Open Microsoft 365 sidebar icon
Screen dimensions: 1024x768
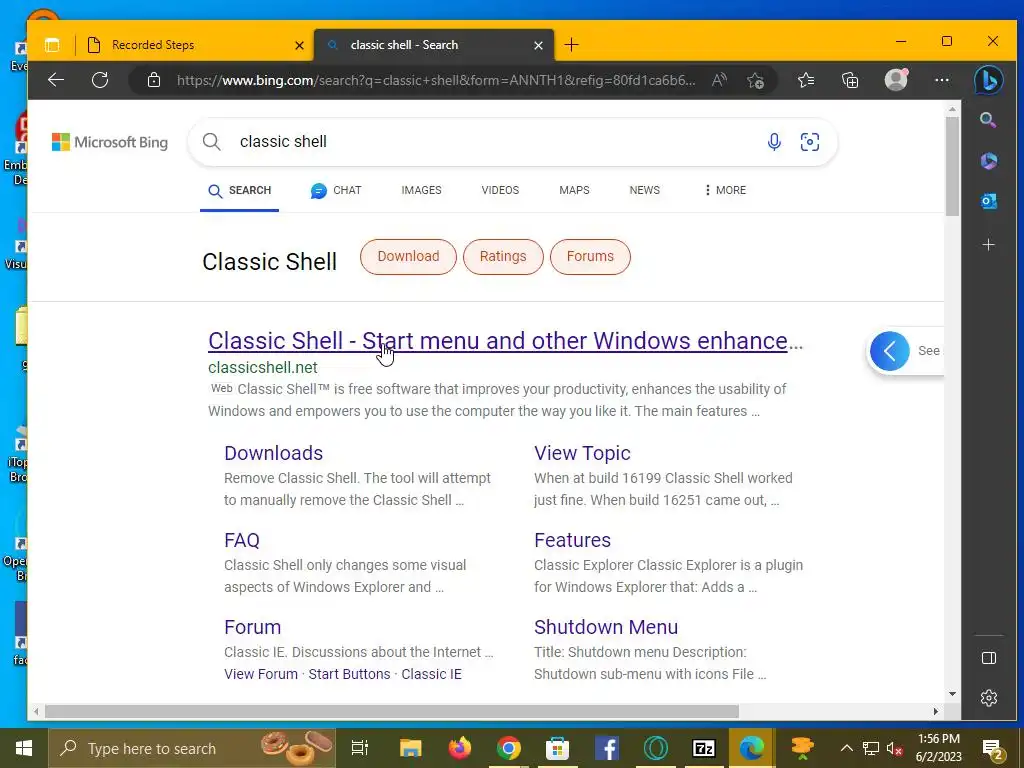(x=988, y=161)
